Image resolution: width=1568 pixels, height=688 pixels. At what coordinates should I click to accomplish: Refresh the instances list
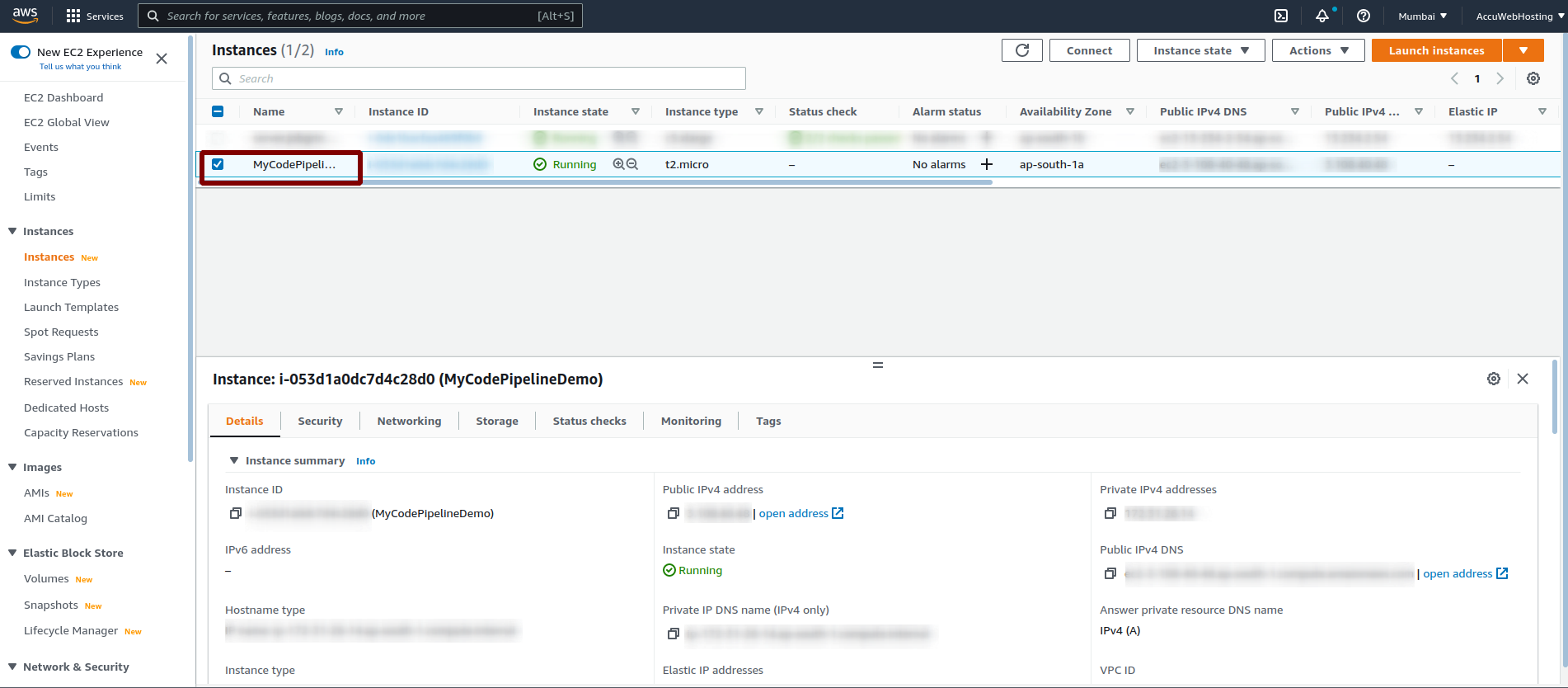(x=1022, y=50)
